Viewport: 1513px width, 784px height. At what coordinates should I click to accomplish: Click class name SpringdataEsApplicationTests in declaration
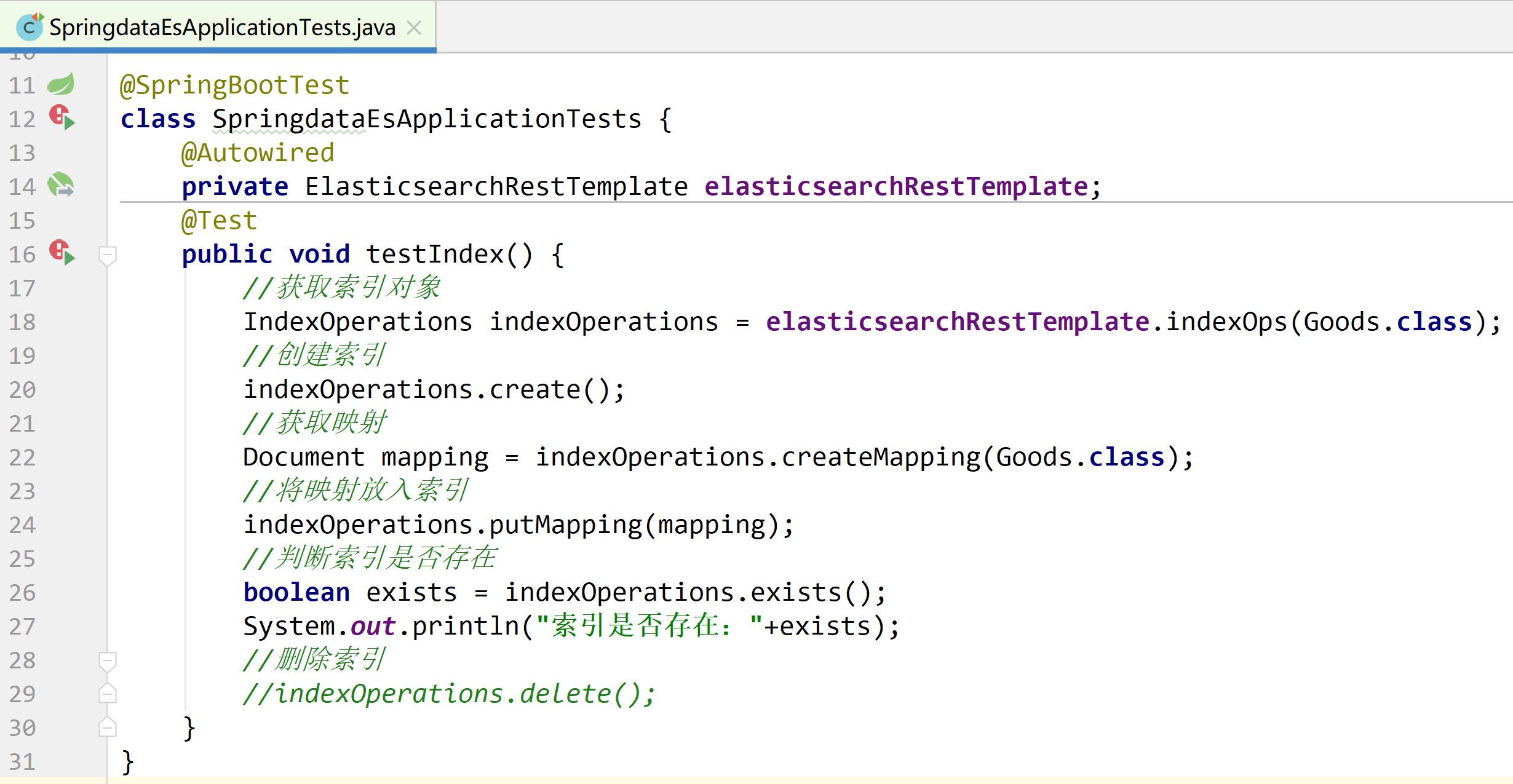pyautogui.click(x=427, y=119)
